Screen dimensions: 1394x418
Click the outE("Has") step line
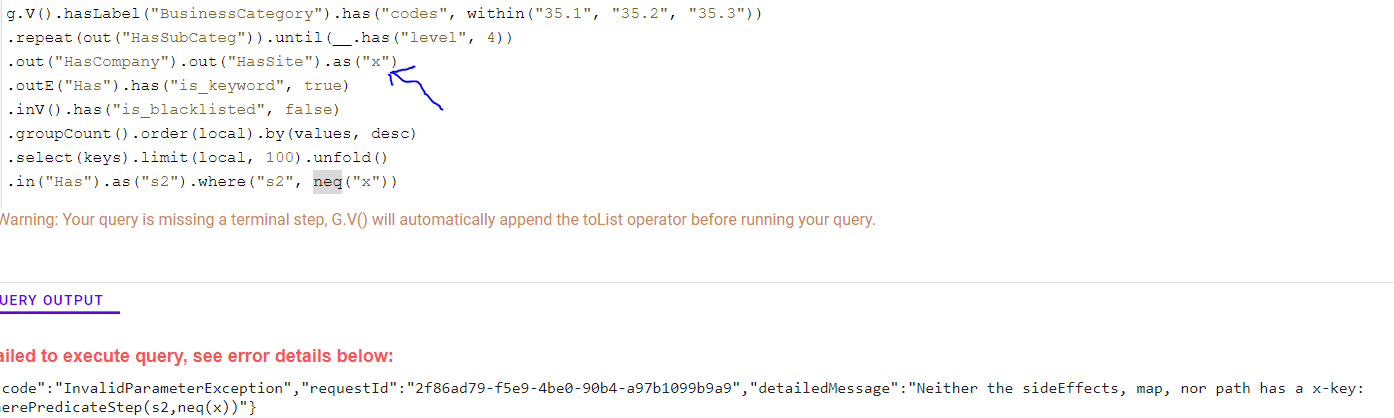[x=62, y=86]
